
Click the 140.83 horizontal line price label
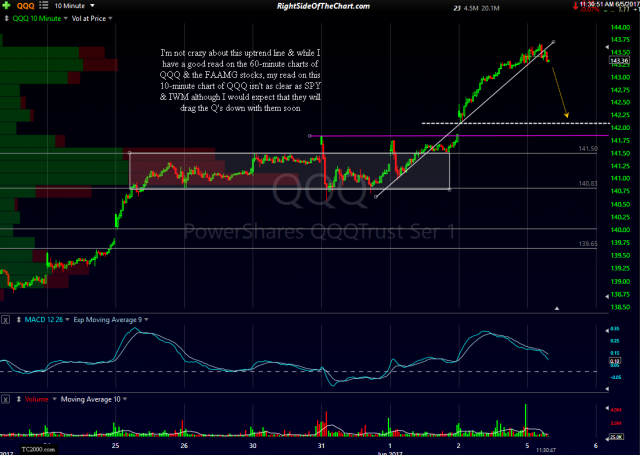[588, 184]
